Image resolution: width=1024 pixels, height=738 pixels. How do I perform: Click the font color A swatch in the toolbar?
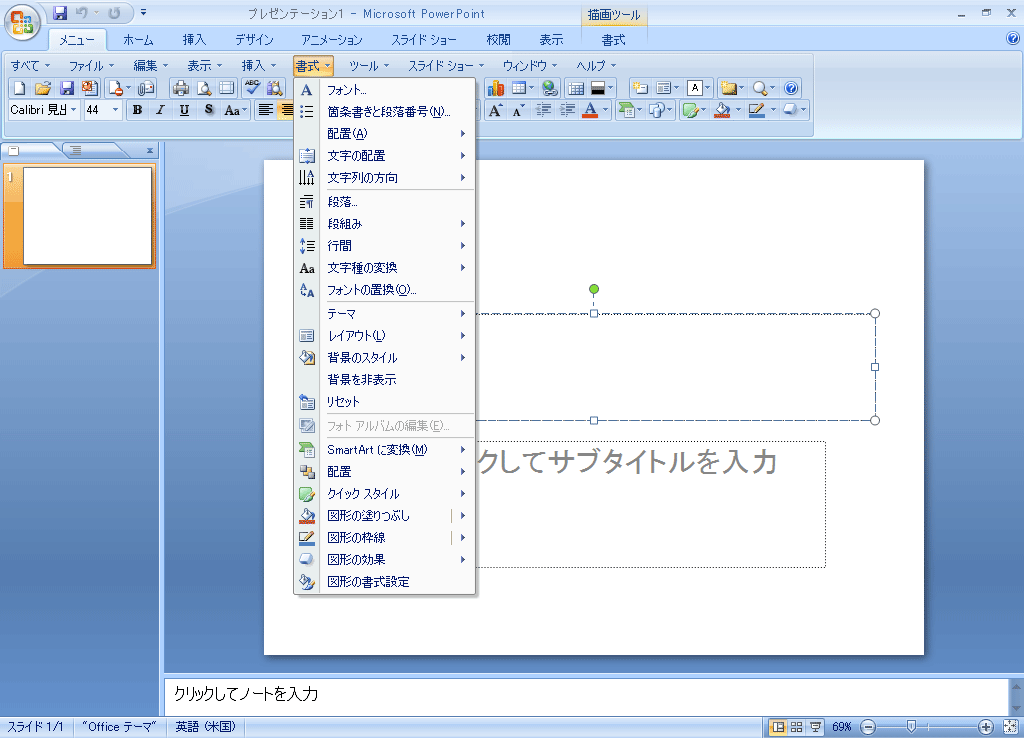pyautogui.click(x=590, y=110)
